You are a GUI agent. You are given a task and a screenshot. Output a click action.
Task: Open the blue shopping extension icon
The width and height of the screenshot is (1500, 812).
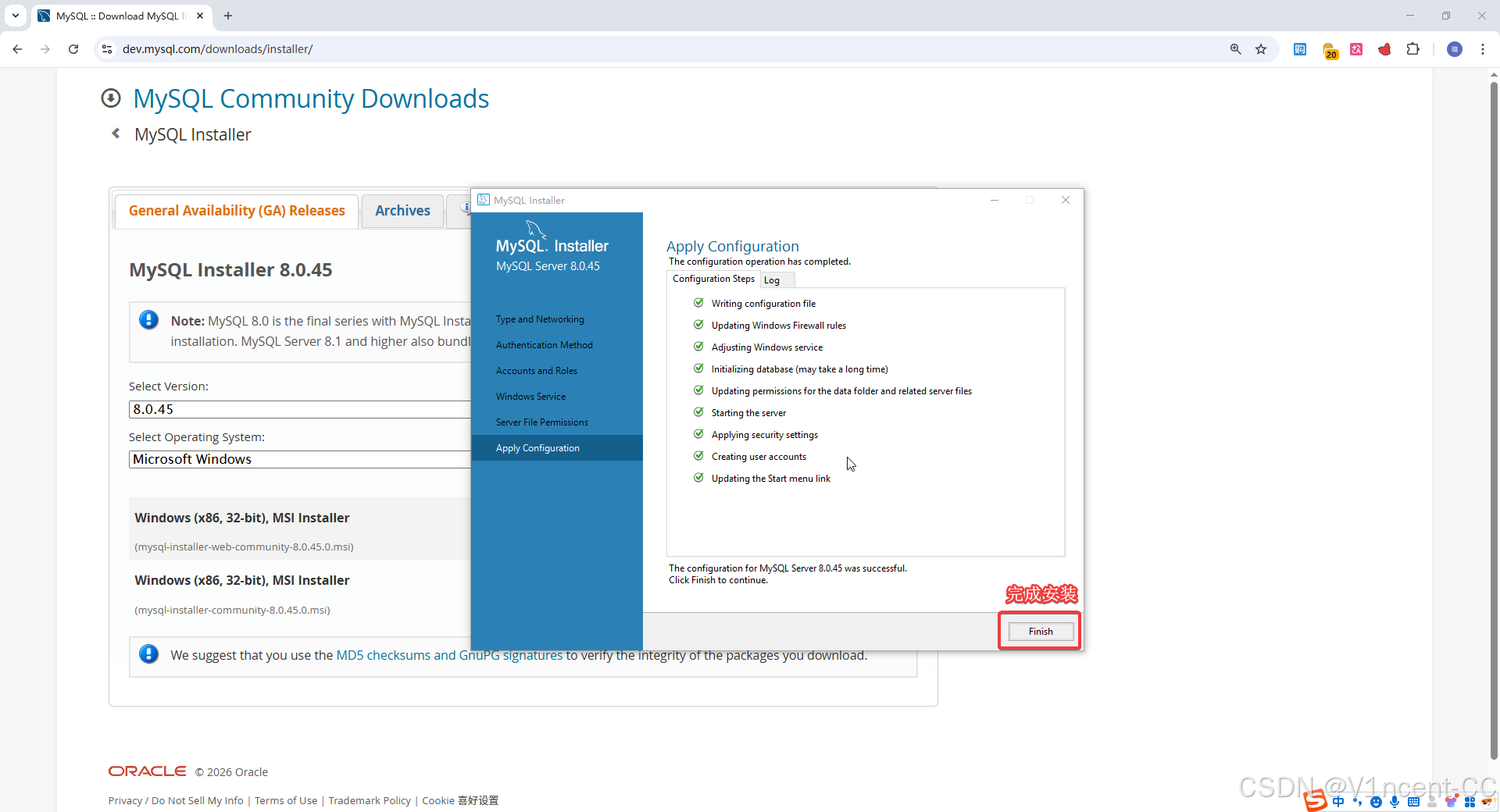[1300, 49]
